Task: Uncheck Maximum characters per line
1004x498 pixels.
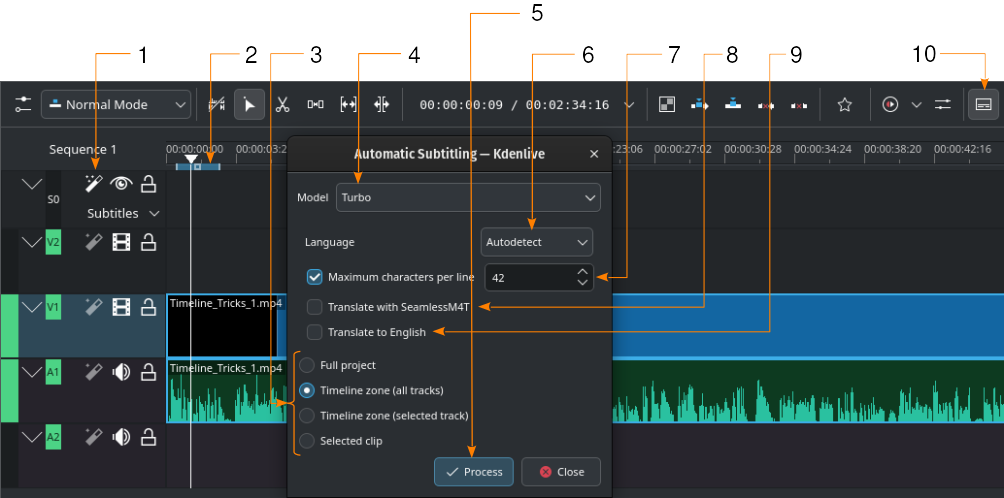Action: point(314,277)
